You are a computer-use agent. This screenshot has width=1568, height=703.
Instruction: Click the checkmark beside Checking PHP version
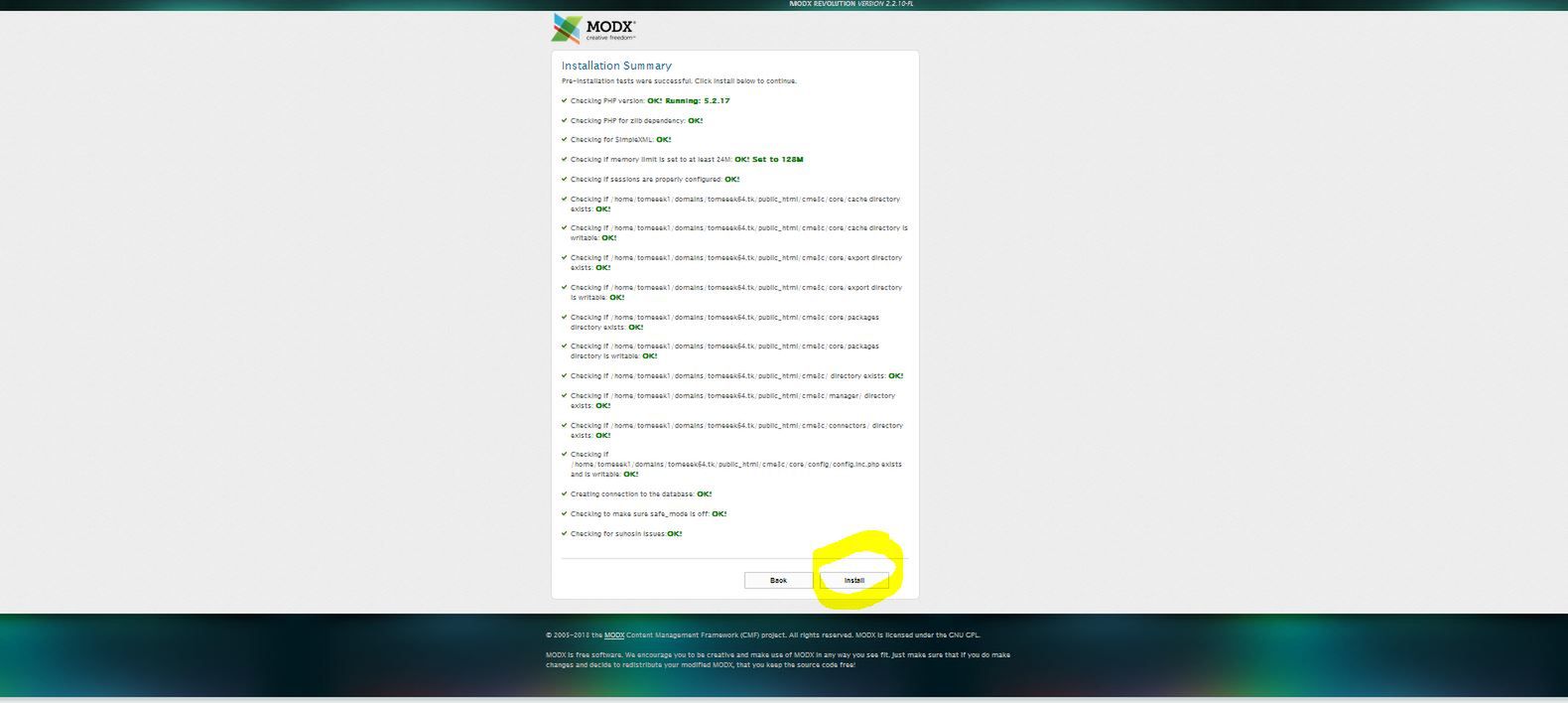(x=565, y=100)
